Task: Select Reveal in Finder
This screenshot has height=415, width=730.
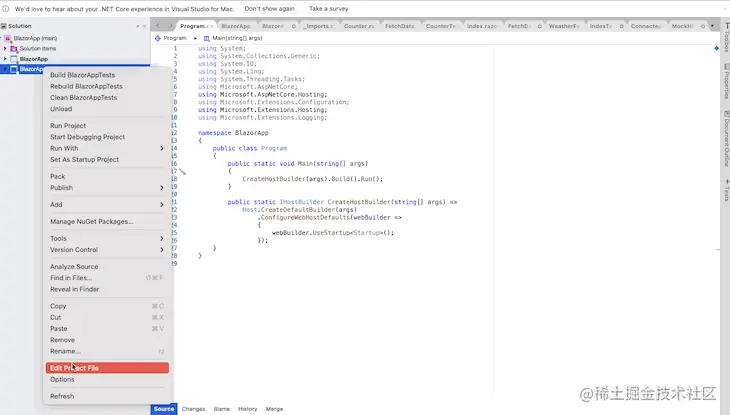Action: pyautogui.click(x=107, y=289)
